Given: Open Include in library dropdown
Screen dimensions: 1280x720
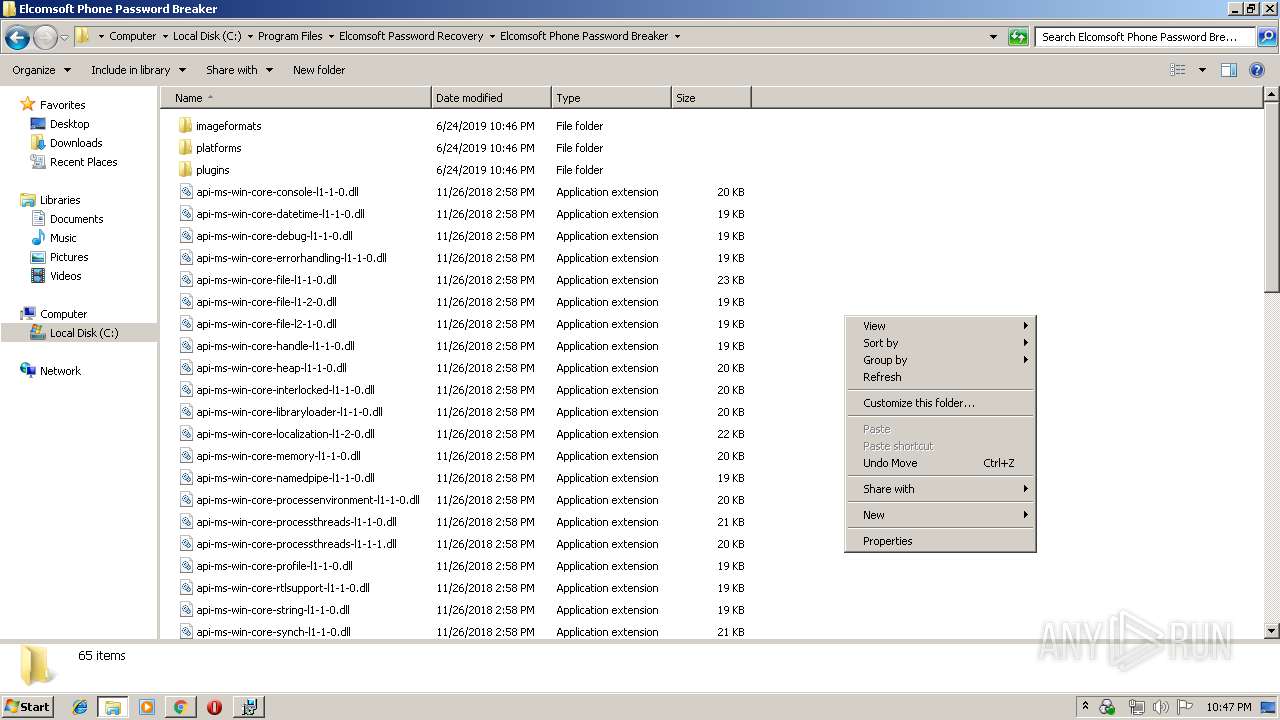Looking at the screenshot, I should [x=138, y=70].
